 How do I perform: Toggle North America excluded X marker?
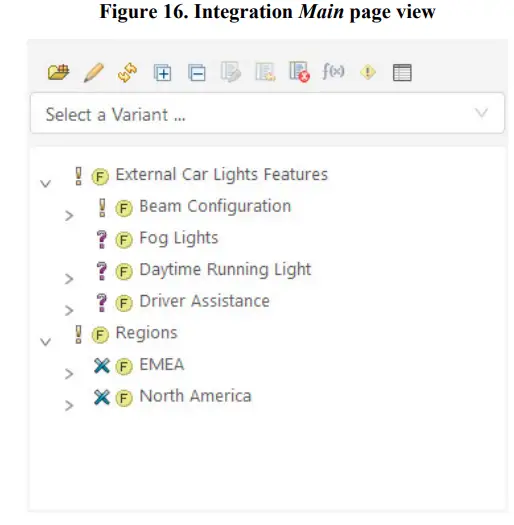pyautogui.click(x=102, y=397)
